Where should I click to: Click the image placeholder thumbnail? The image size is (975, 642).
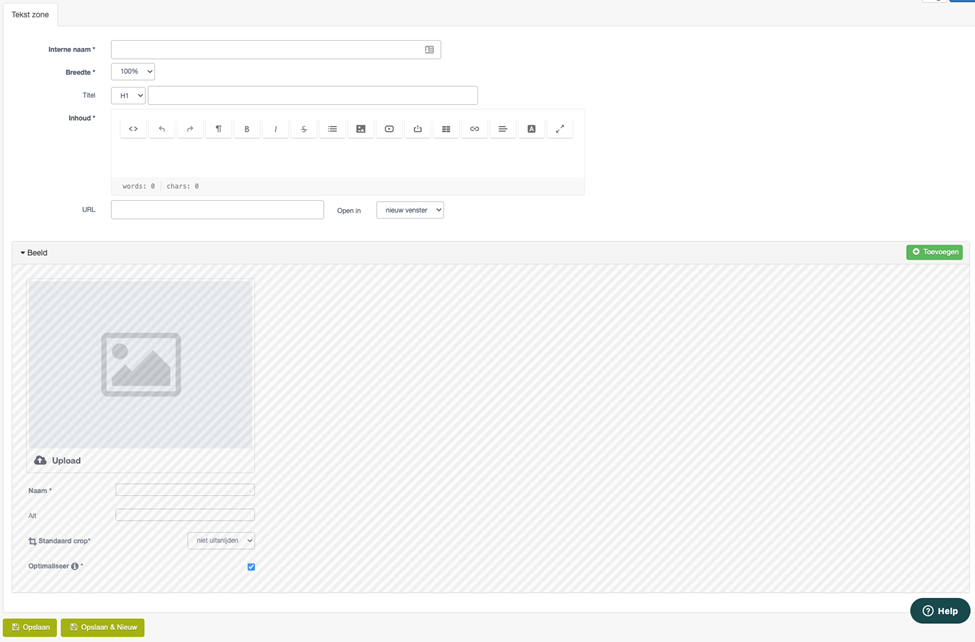(x=141, y=364)
